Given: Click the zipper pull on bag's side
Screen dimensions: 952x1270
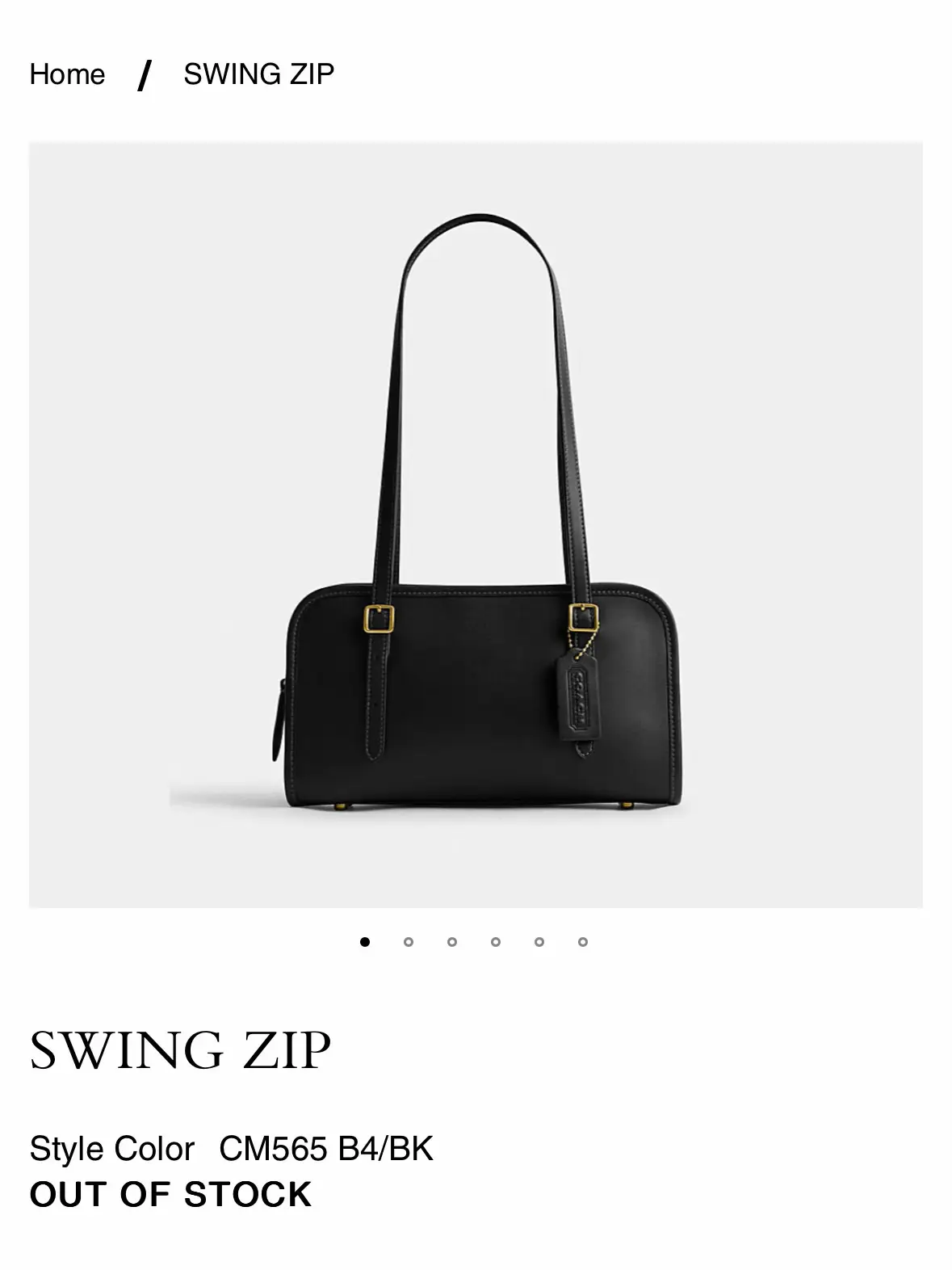Looking at the screenshot, I should 279,721.
